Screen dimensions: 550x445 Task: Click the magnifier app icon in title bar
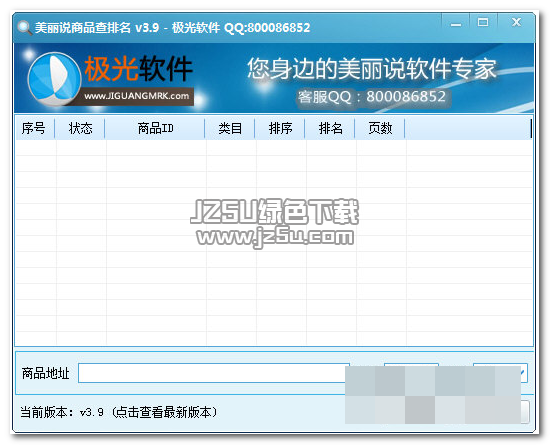(x=24, y=27)
